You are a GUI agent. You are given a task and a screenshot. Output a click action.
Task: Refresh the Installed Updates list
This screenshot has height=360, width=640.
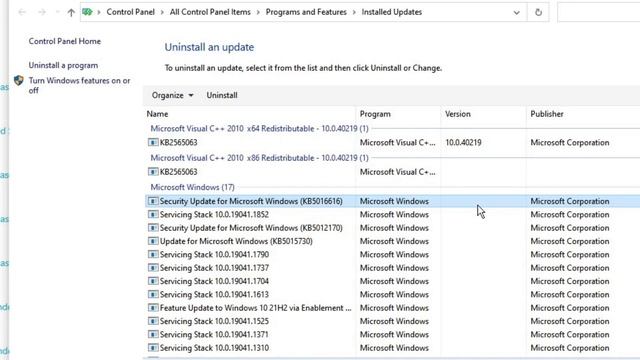point(538,13)
